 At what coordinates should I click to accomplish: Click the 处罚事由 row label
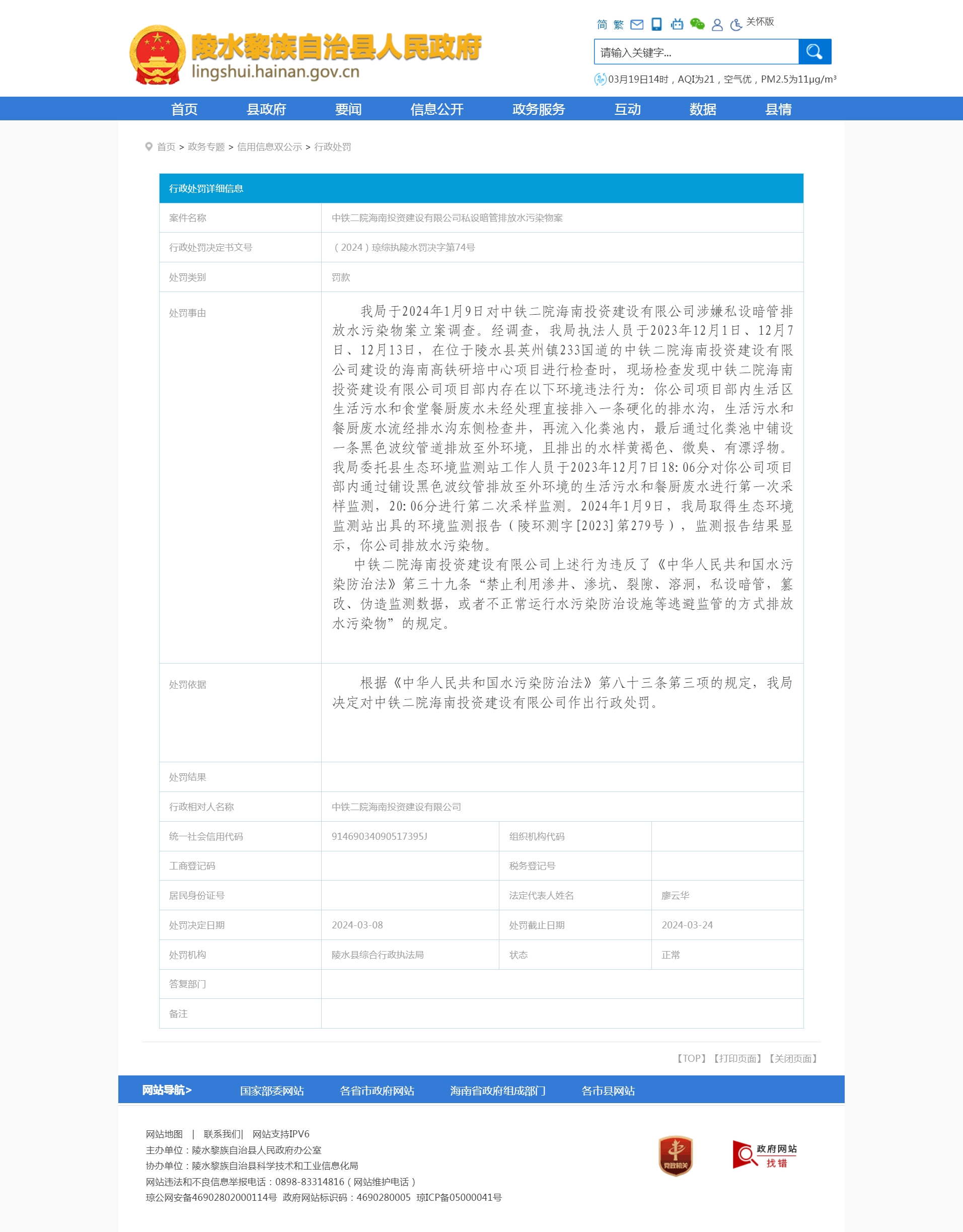187,313
